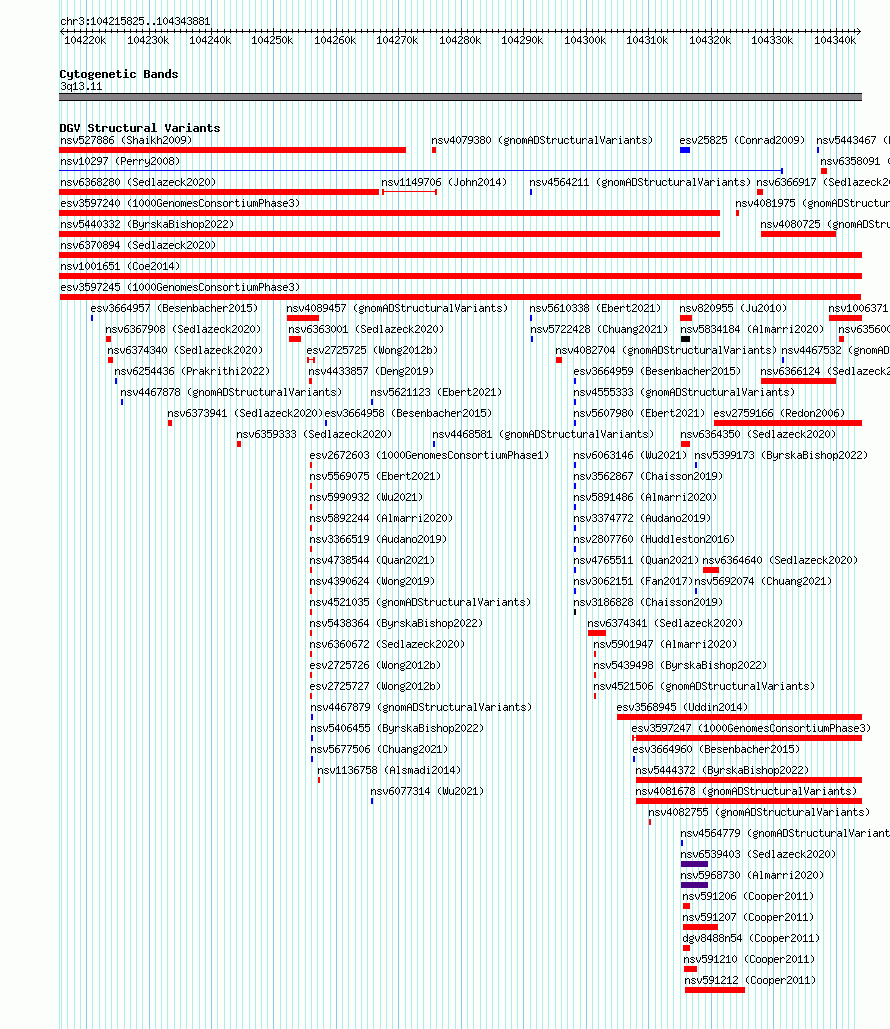Click the gray 3q13.11 cytogenetic band bar

tap(460, 97)
